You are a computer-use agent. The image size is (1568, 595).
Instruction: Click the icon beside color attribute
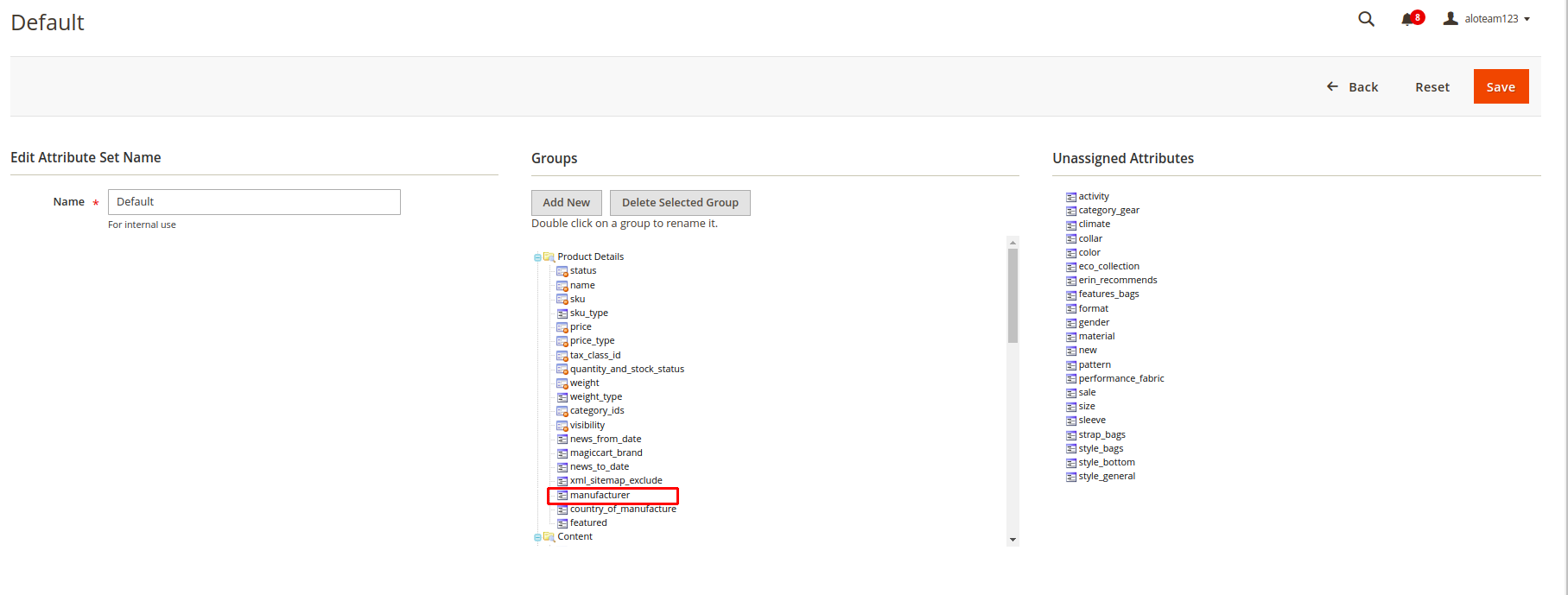click(x=1071, y=253)
